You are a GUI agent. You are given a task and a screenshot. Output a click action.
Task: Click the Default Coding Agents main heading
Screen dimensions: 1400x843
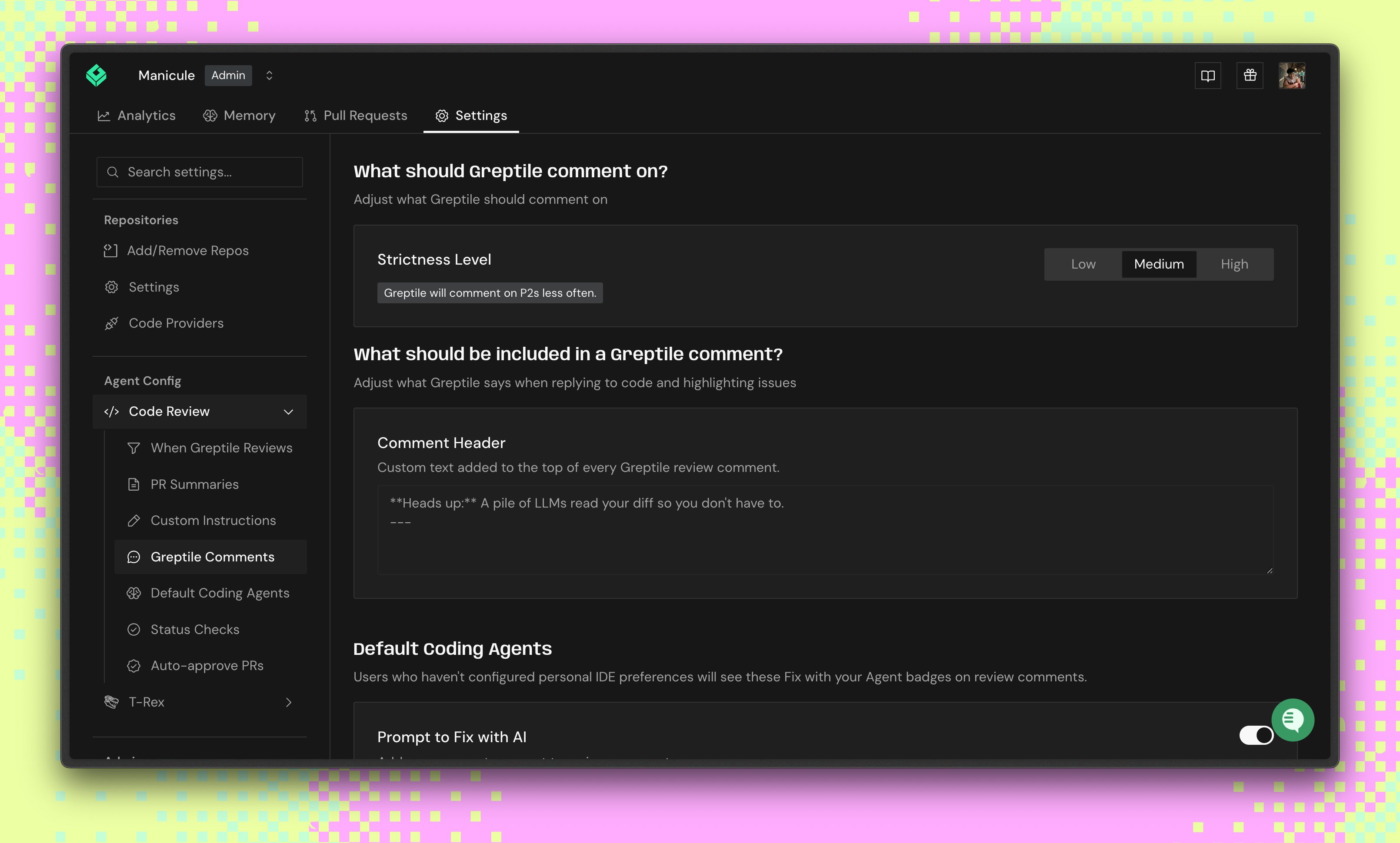tap(452, 648)
